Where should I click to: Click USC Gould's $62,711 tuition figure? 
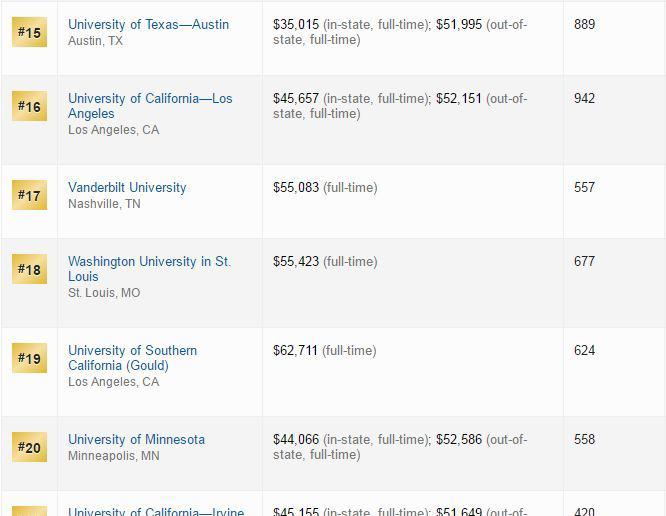(x=295, y=350)
